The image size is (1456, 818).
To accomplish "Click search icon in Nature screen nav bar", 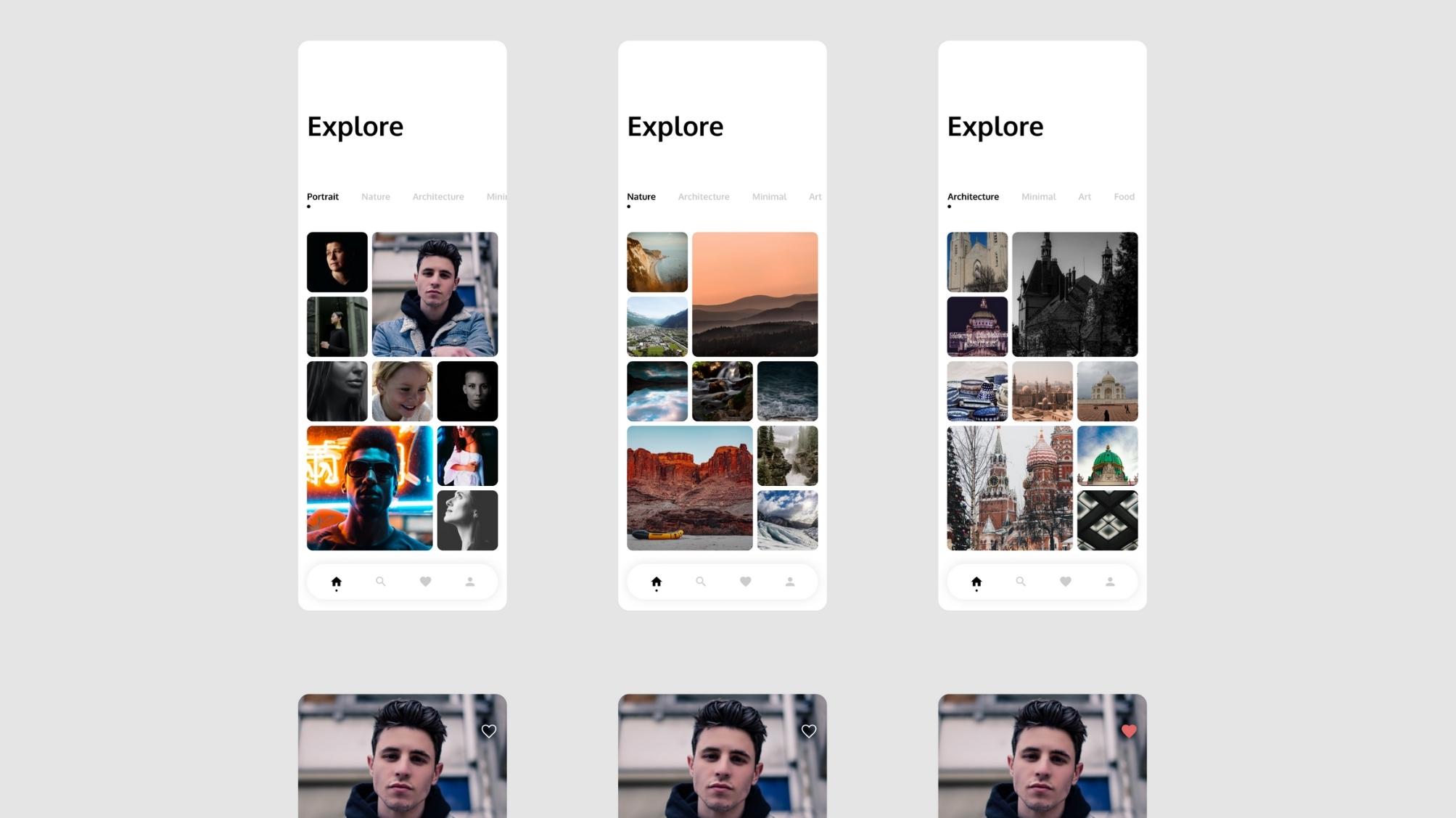I will [x=701, y=582].
